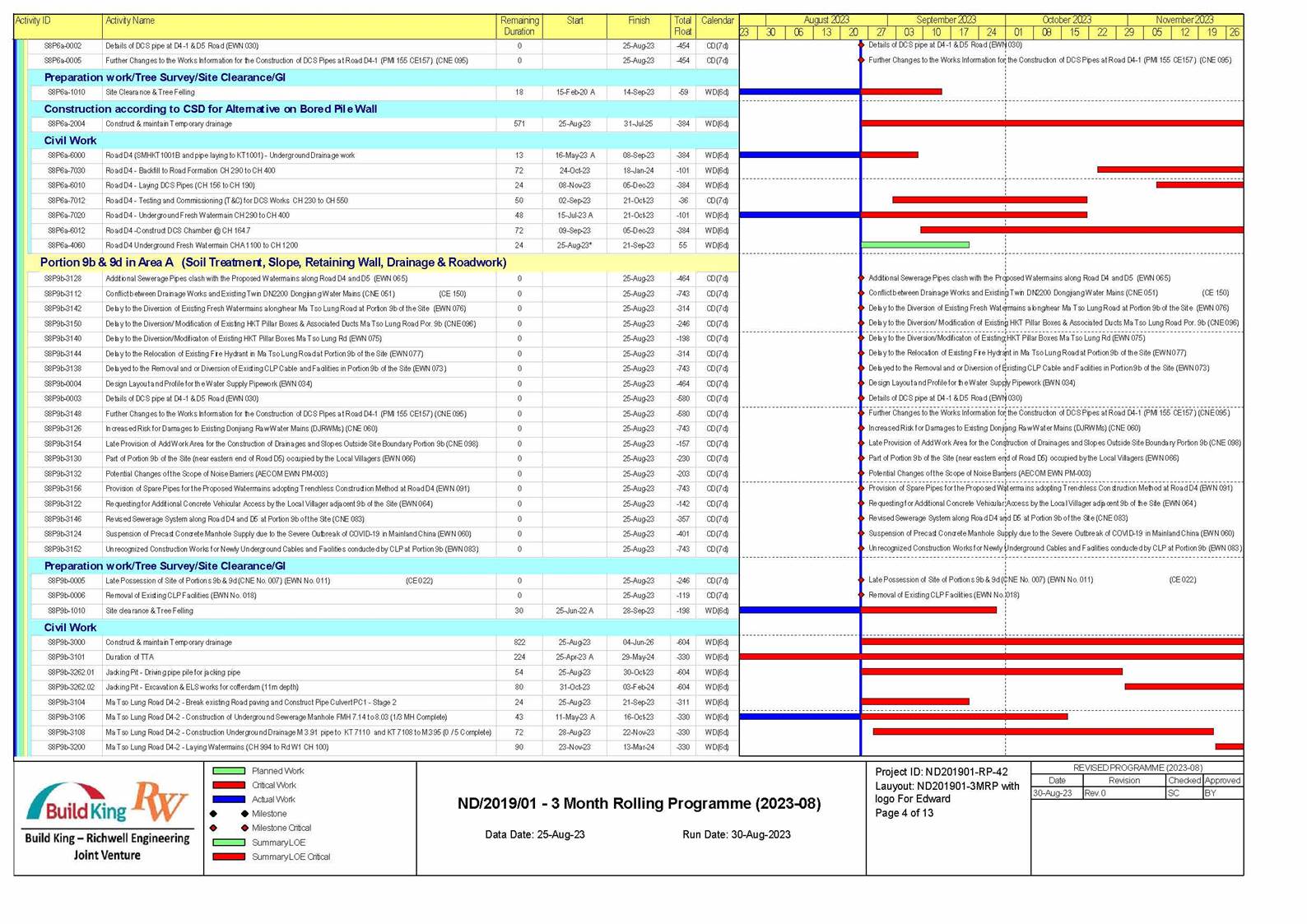Select activity ID S8P9b-3124
1307x924 pixels.
(63, 534)
